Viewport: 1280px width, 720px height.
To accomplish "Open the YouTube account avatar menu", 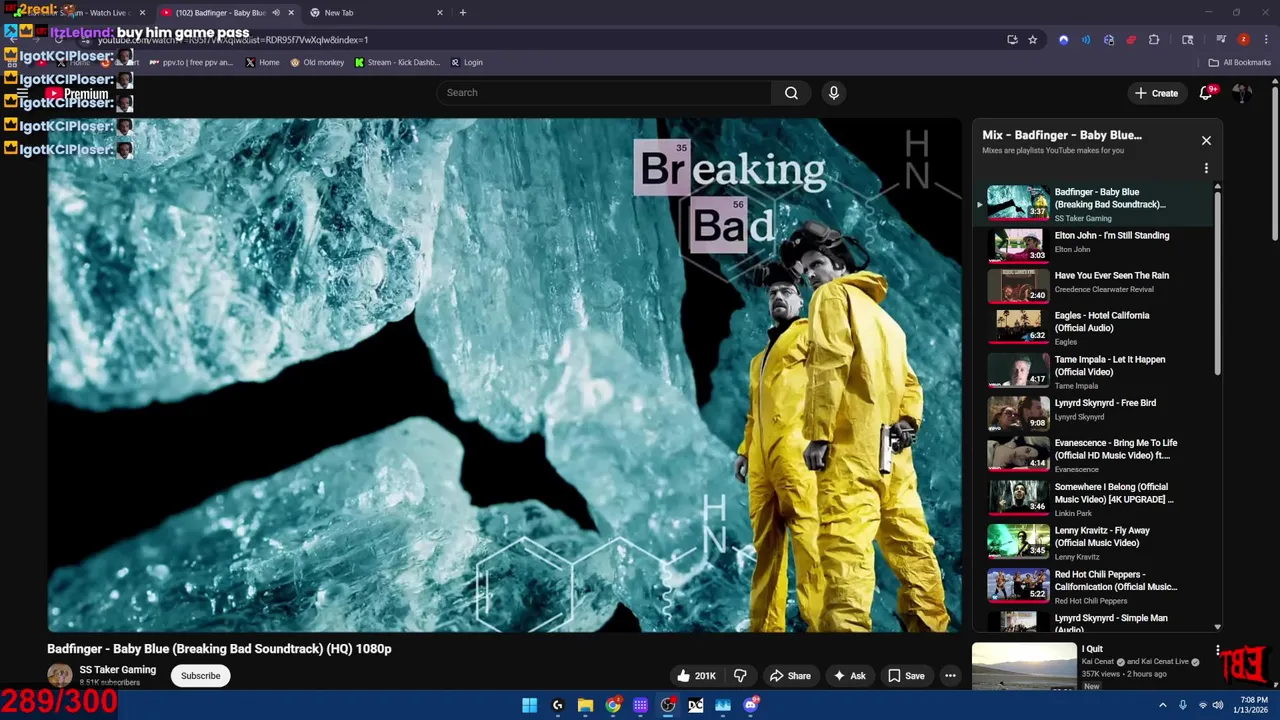I will tap(1242, 93).
